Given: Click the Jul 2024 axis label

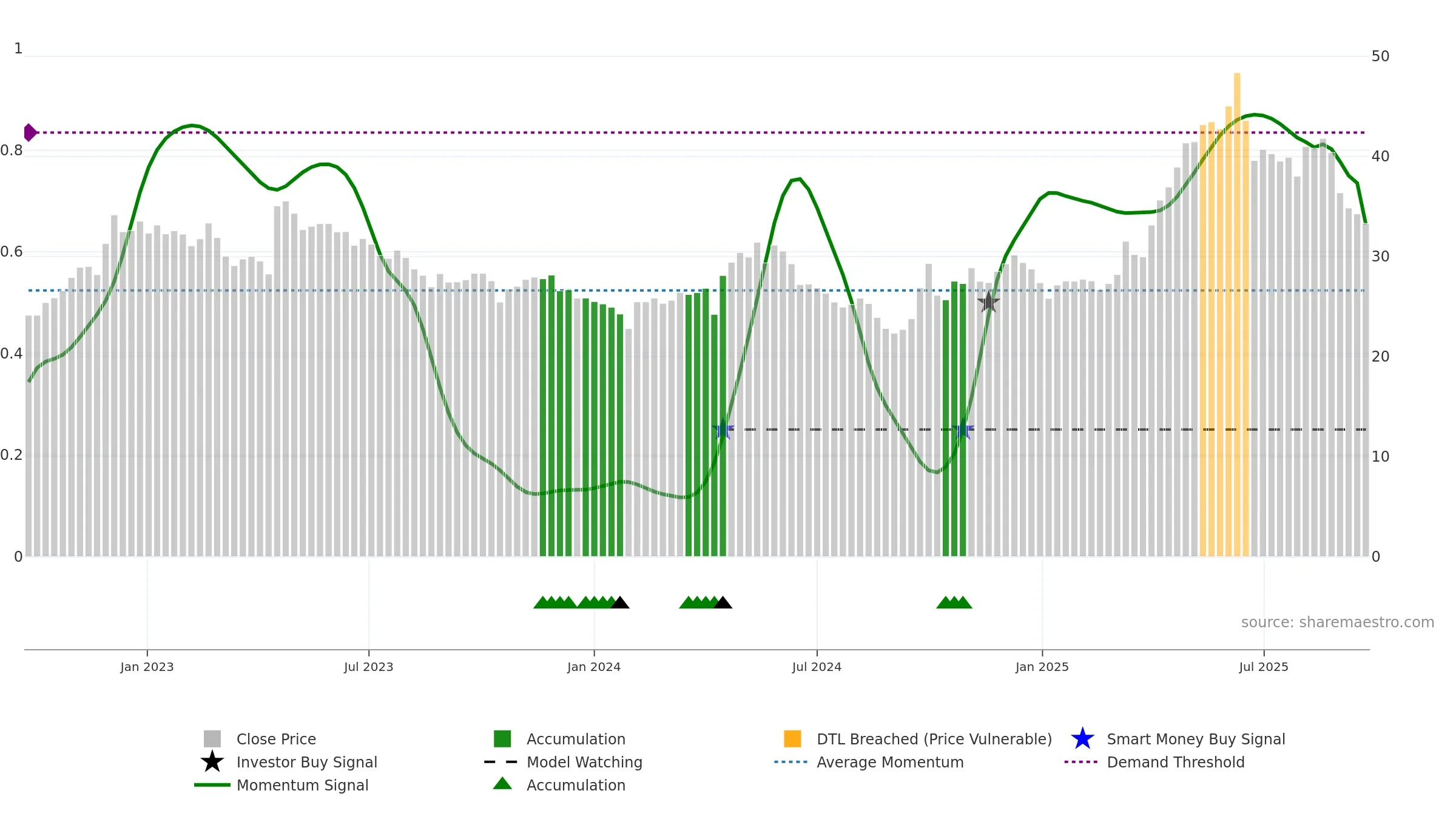Looking at the screenshot, I should (817, 667).
